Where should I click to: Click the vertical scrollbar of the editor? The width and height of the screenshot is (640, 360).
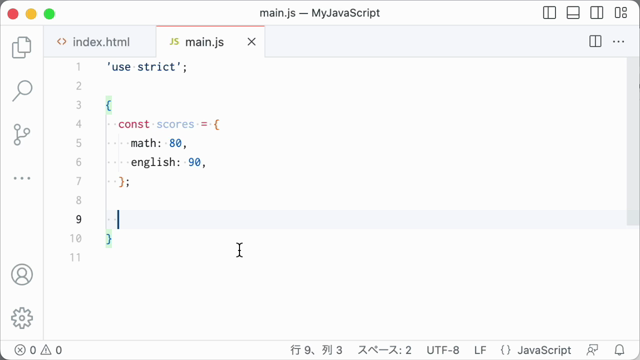point(633,141)
